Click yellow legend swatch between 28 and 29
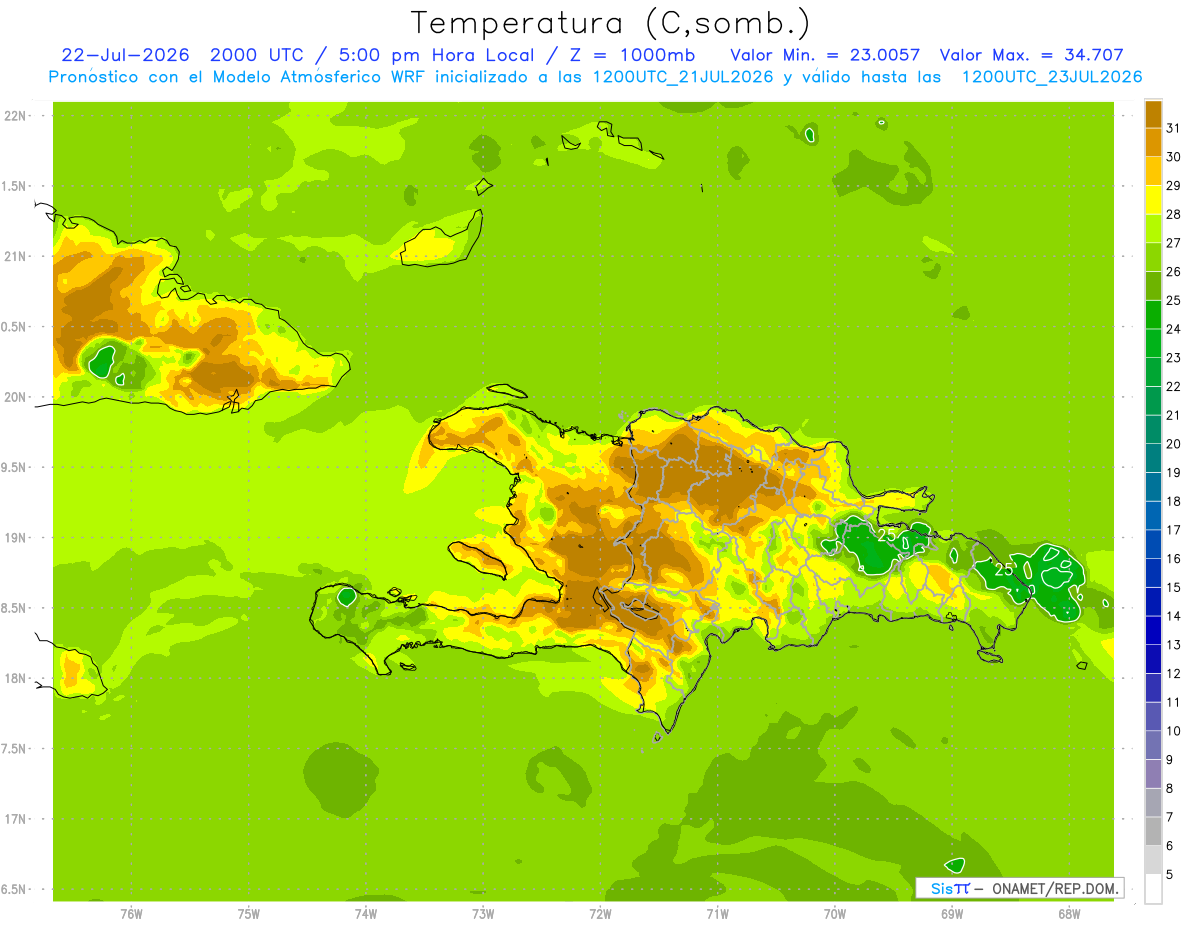The image size is (1200, 927). [x=1153, y=200]
